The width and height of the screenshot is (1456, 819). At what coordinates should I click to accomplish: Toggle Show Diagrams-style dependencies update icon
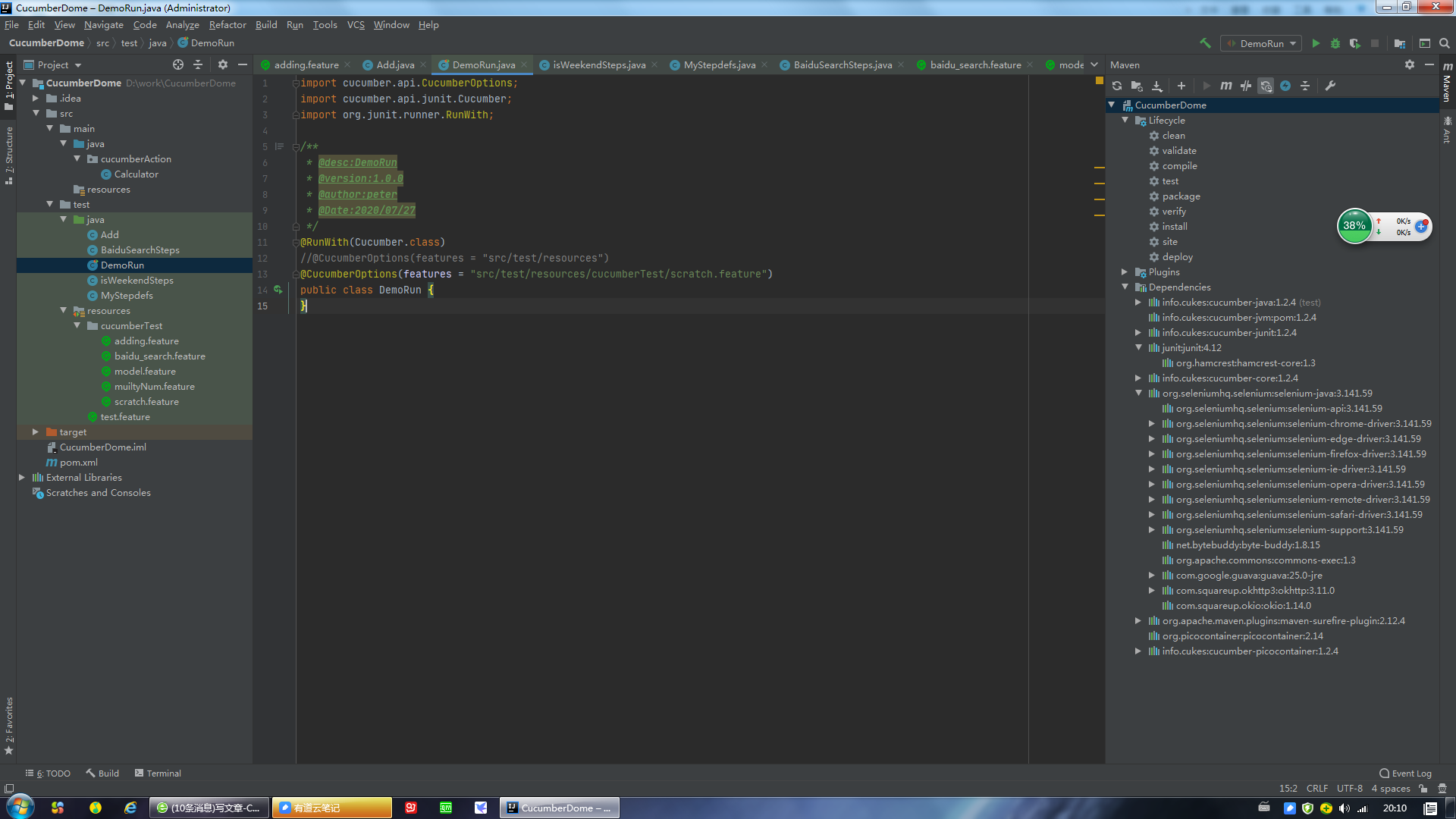(1266, 86)
